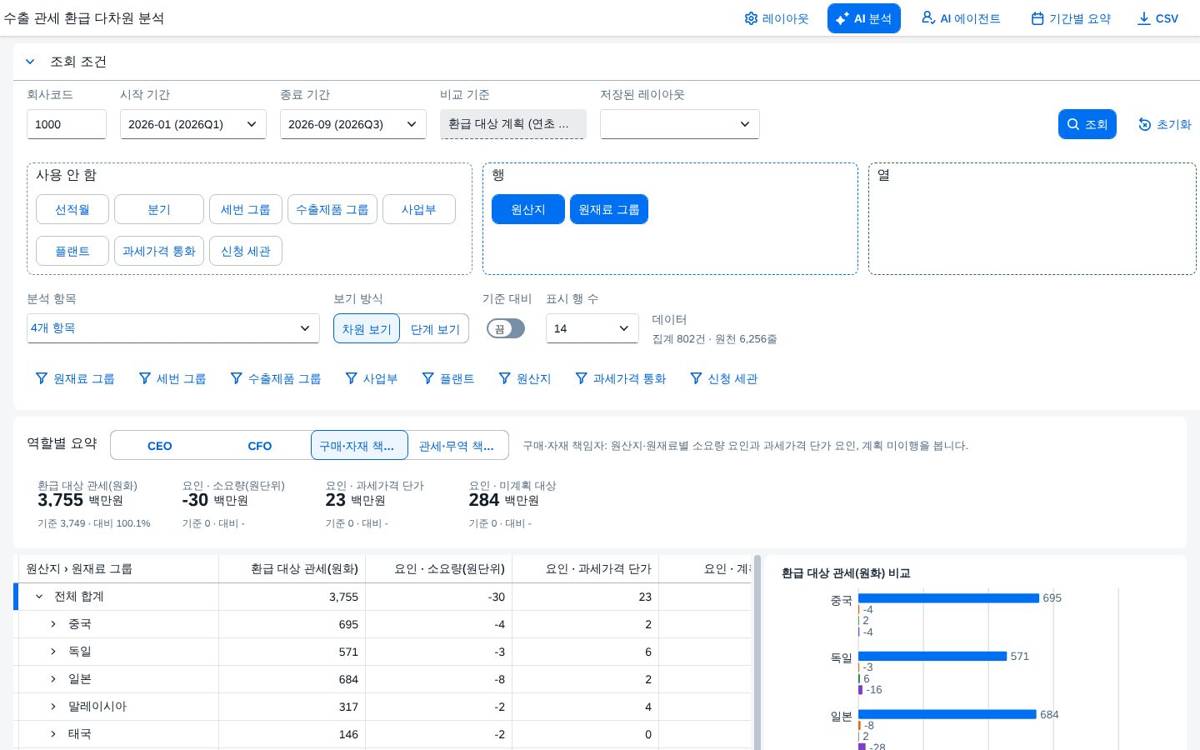Viewport: 1200px width, 750px height.
Task: Expand the 중국 row in the table
Action: pos(53,624)
